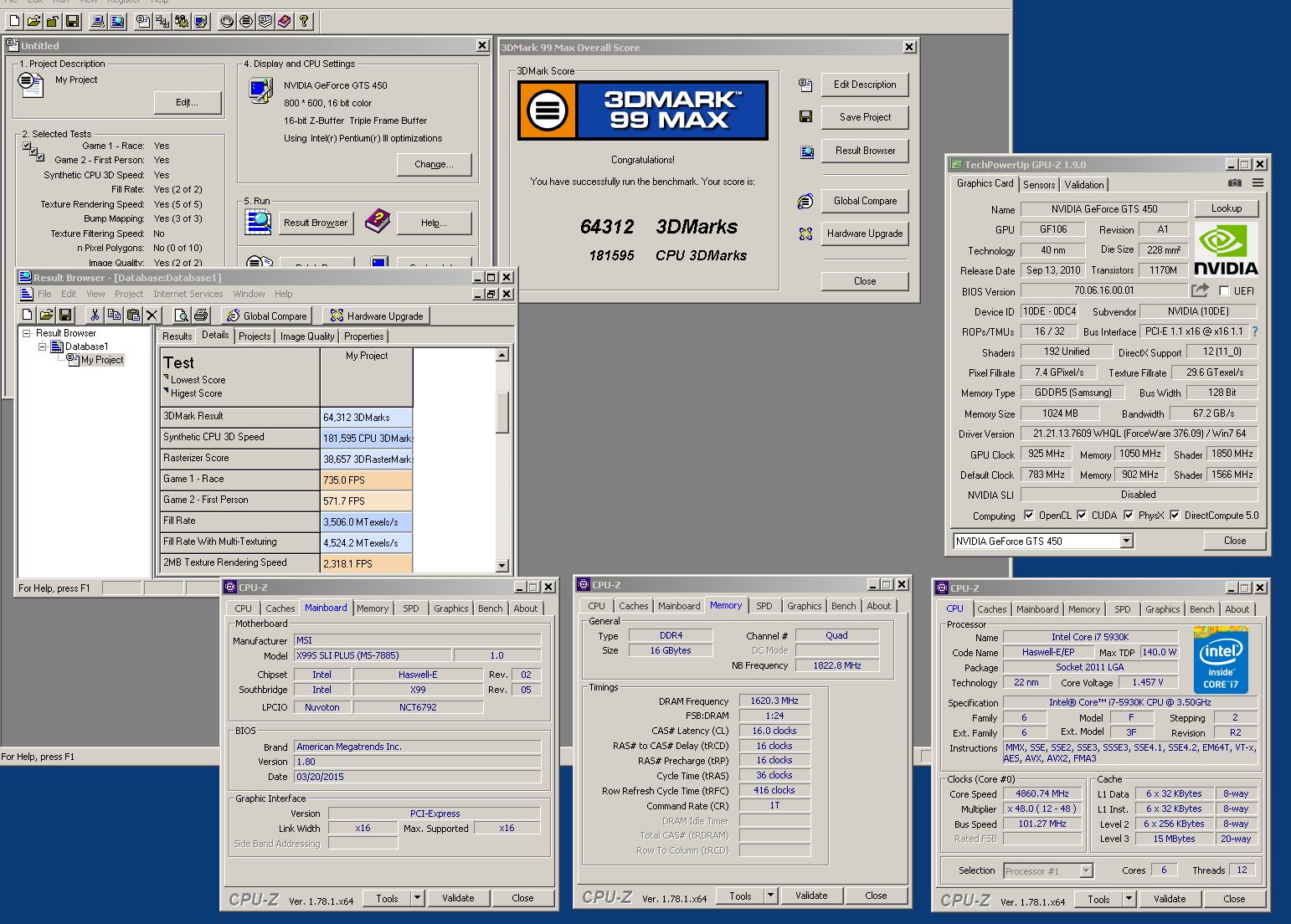This screenshot has width=1291, height=924.
Task: Click the magnifier result browser icon in main toolbar
Action: pyautogui.click(x=118, y=21)
